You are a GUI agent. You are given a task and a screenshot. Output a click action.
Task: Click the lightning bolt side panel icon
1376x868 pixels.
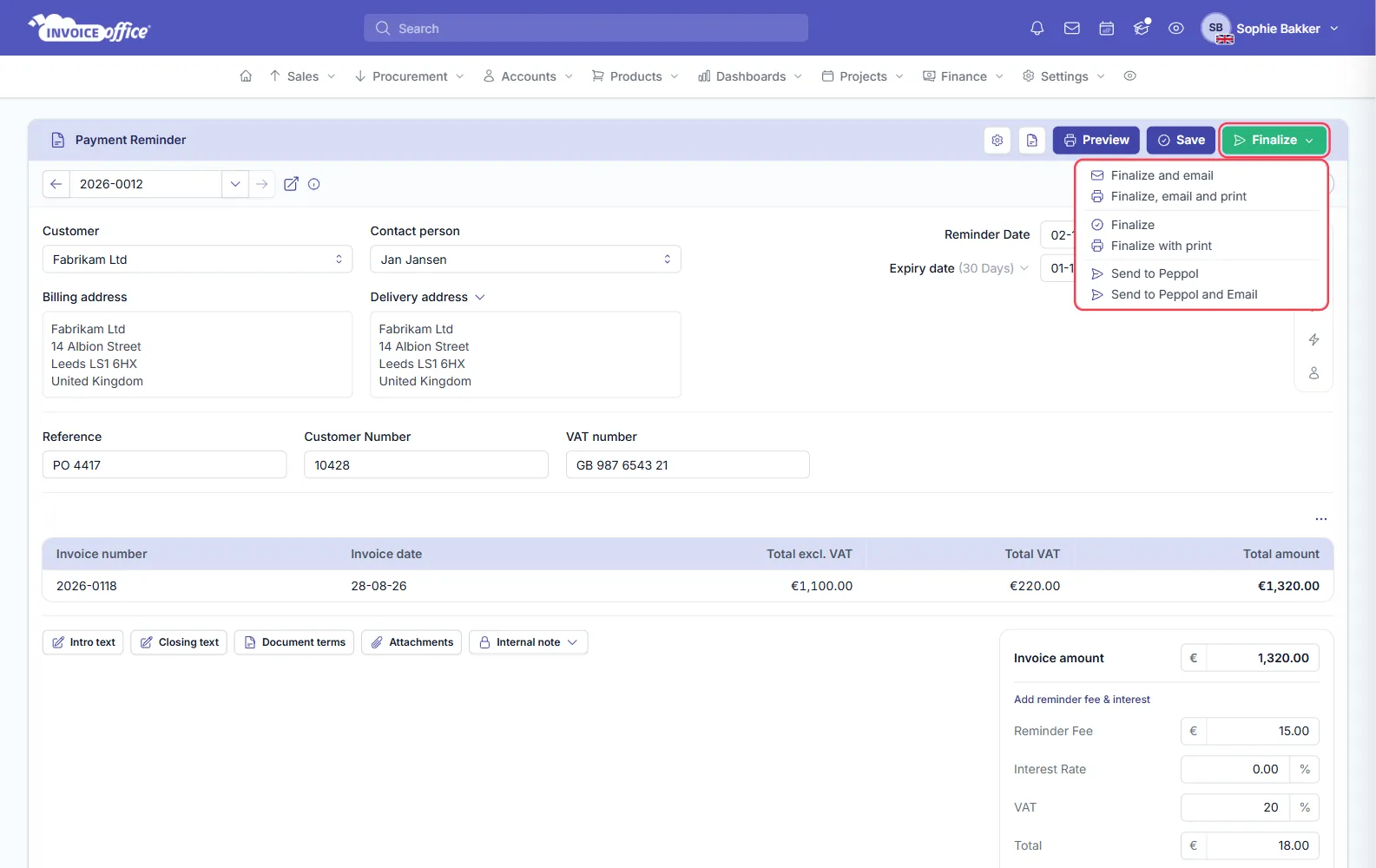[x=1313, y=339]
